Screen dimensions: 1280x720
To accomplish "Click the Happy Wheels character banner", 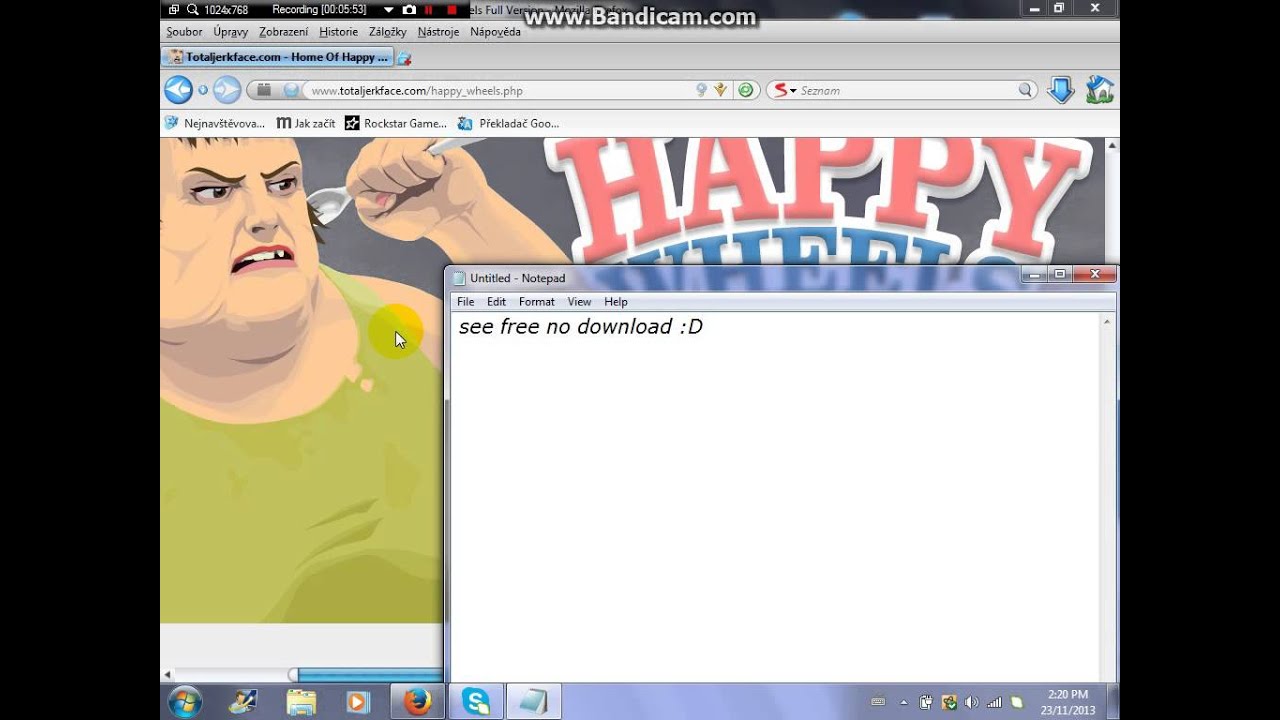I will click(x=301, y=380).
